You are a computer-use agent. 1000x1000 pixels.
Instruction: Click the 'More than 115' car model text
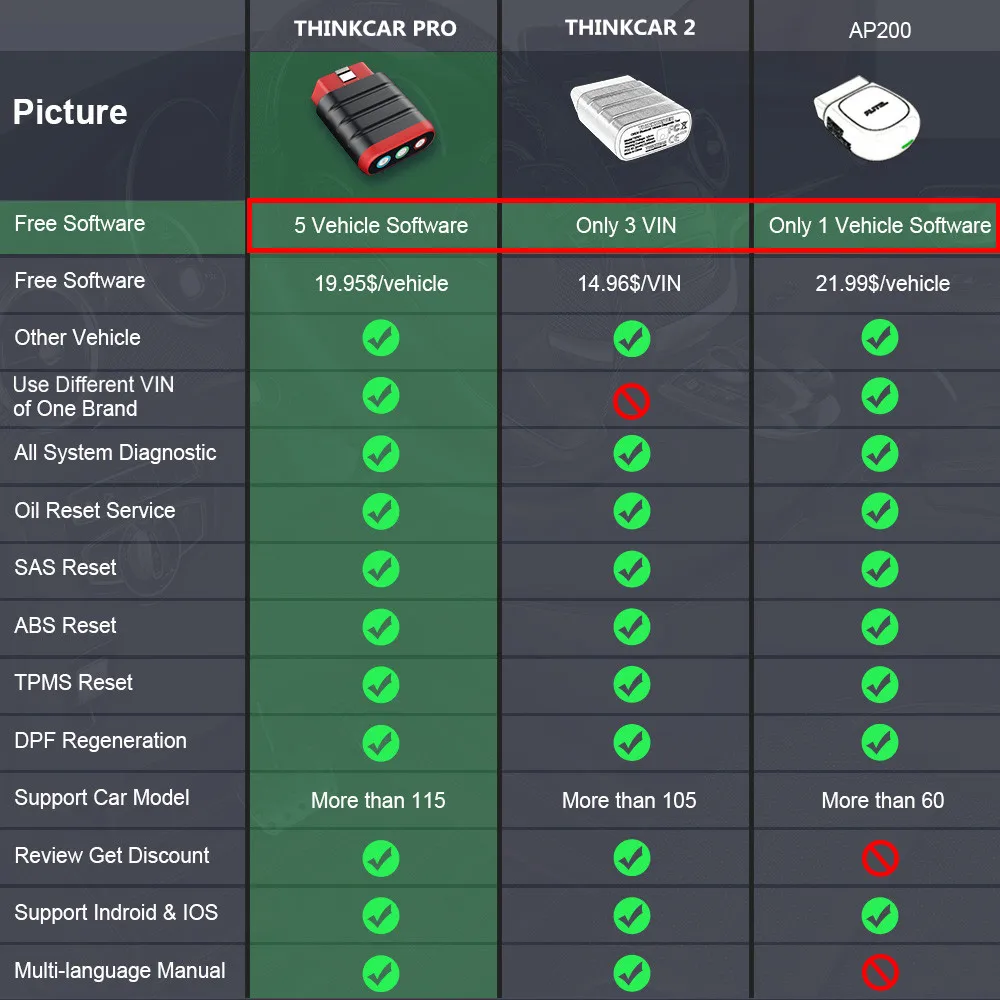378,800
